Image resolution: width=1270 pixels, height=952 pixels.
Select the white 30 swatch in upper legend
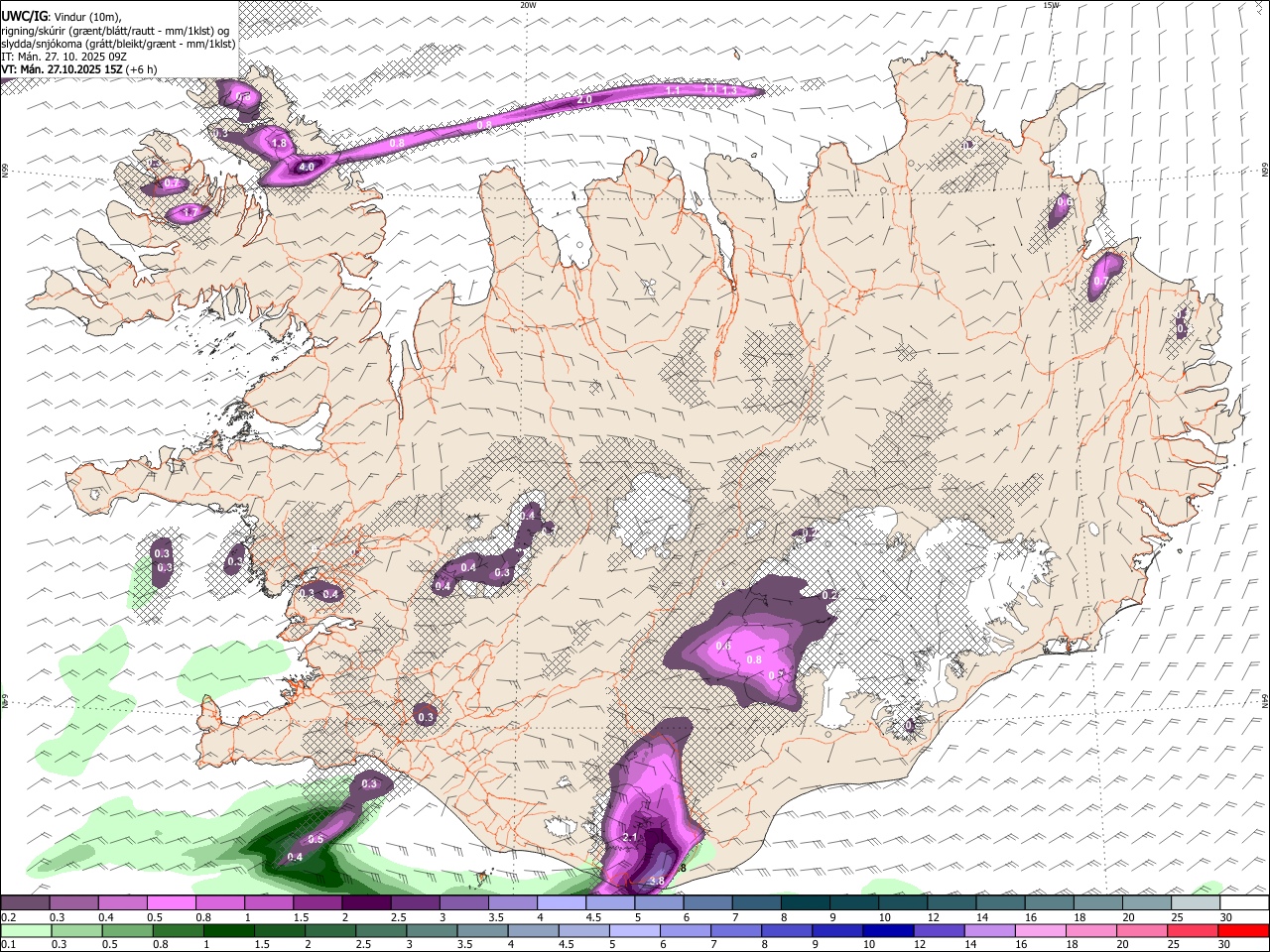tap(1244, 902)
